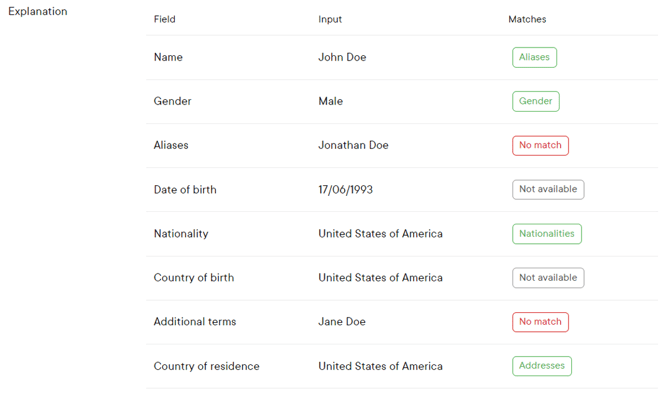The width and height of the screenshot is (670, 400).
Task: Select the Jonathan Doe alias value
Action: pos(353,145)
